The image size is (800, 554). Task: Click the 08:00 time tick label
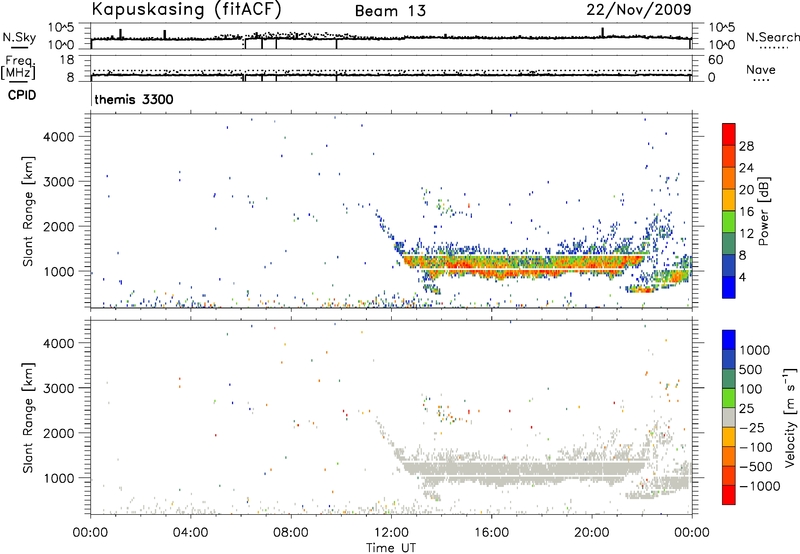click(291, 533)
